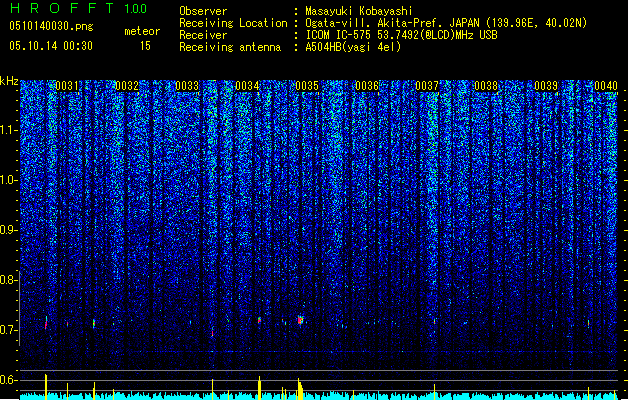The image size is (629, 400).
Task: Click the 0040 time marker
Action: tap(606, 86)
